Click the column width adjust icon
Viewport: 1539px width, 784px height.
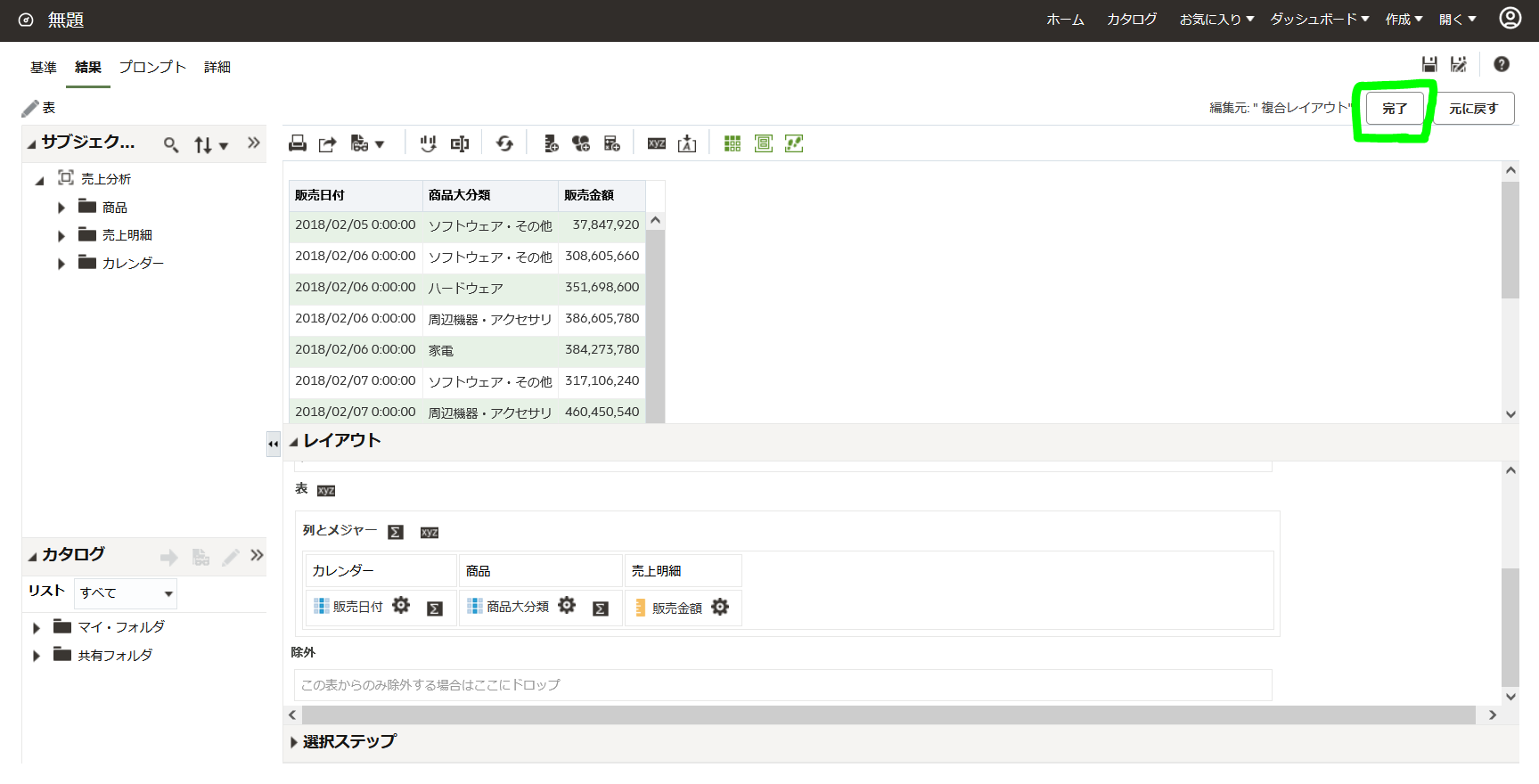point(460,143)
